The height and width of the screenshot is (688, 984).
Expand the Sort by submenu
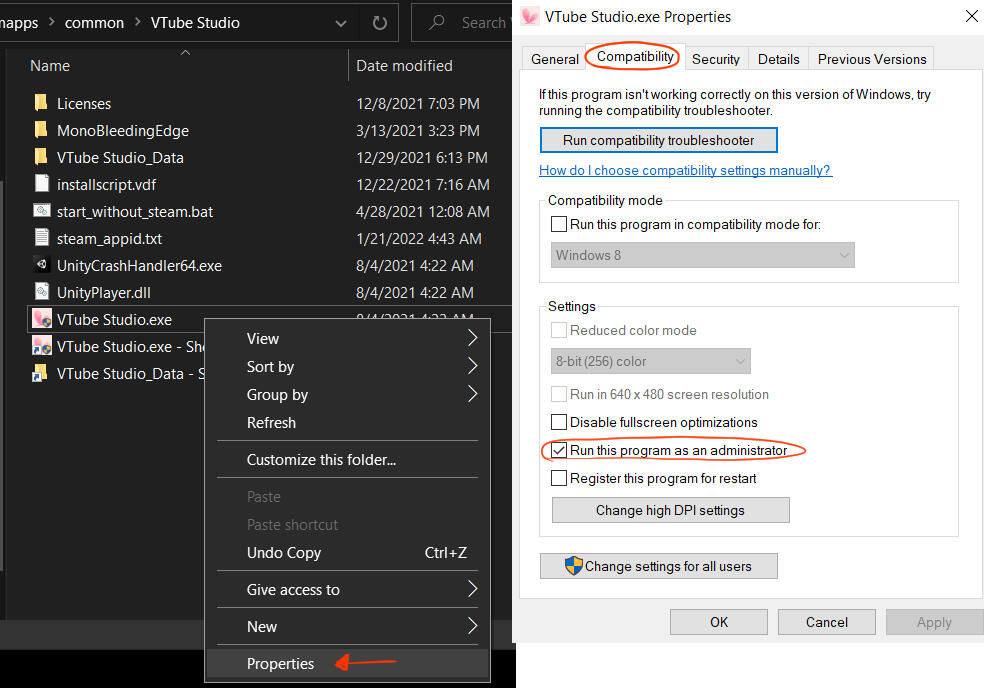click(x=347, y=367)
